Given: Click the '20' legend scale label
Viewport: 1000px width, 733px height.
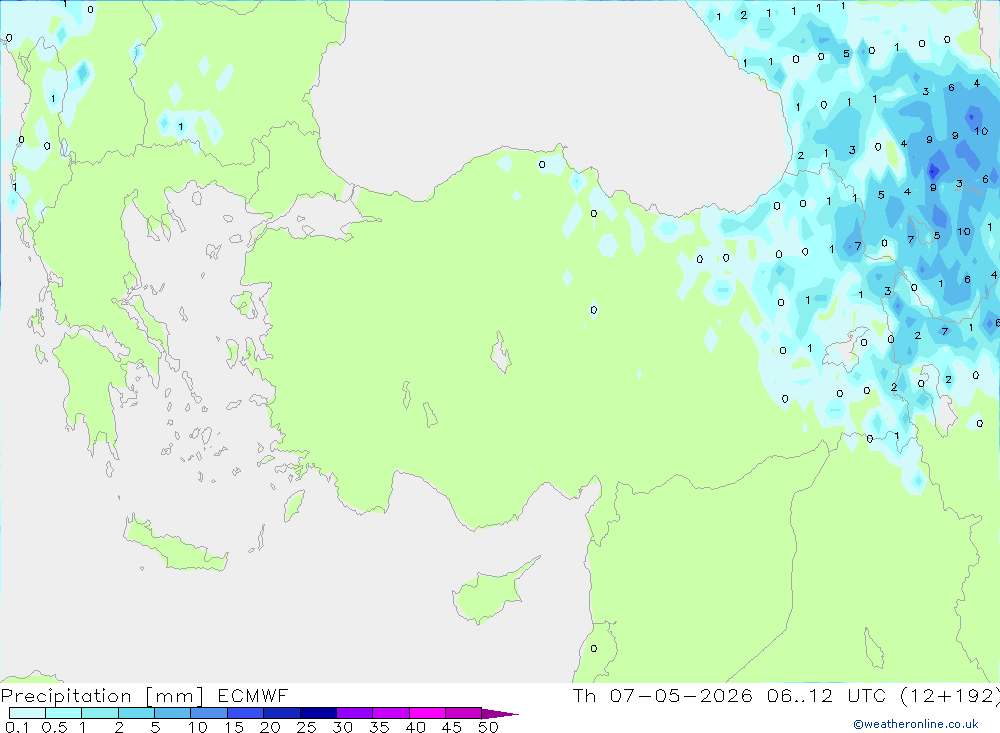Looking at the screenshot, I should point(270,727).
